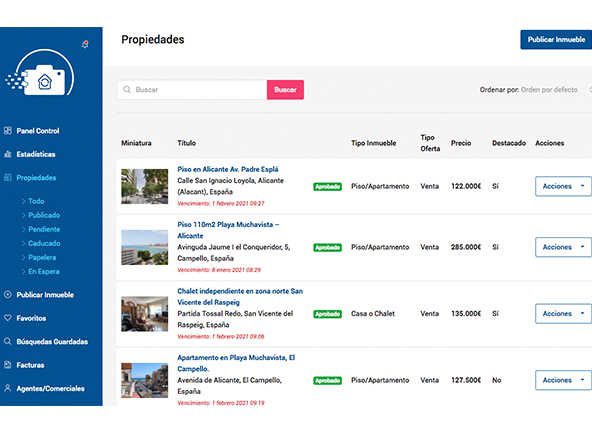The image size is (592, 444).
Task: Click the Publicar Inmueble plus circle icon
Action: tap(8, 294)
